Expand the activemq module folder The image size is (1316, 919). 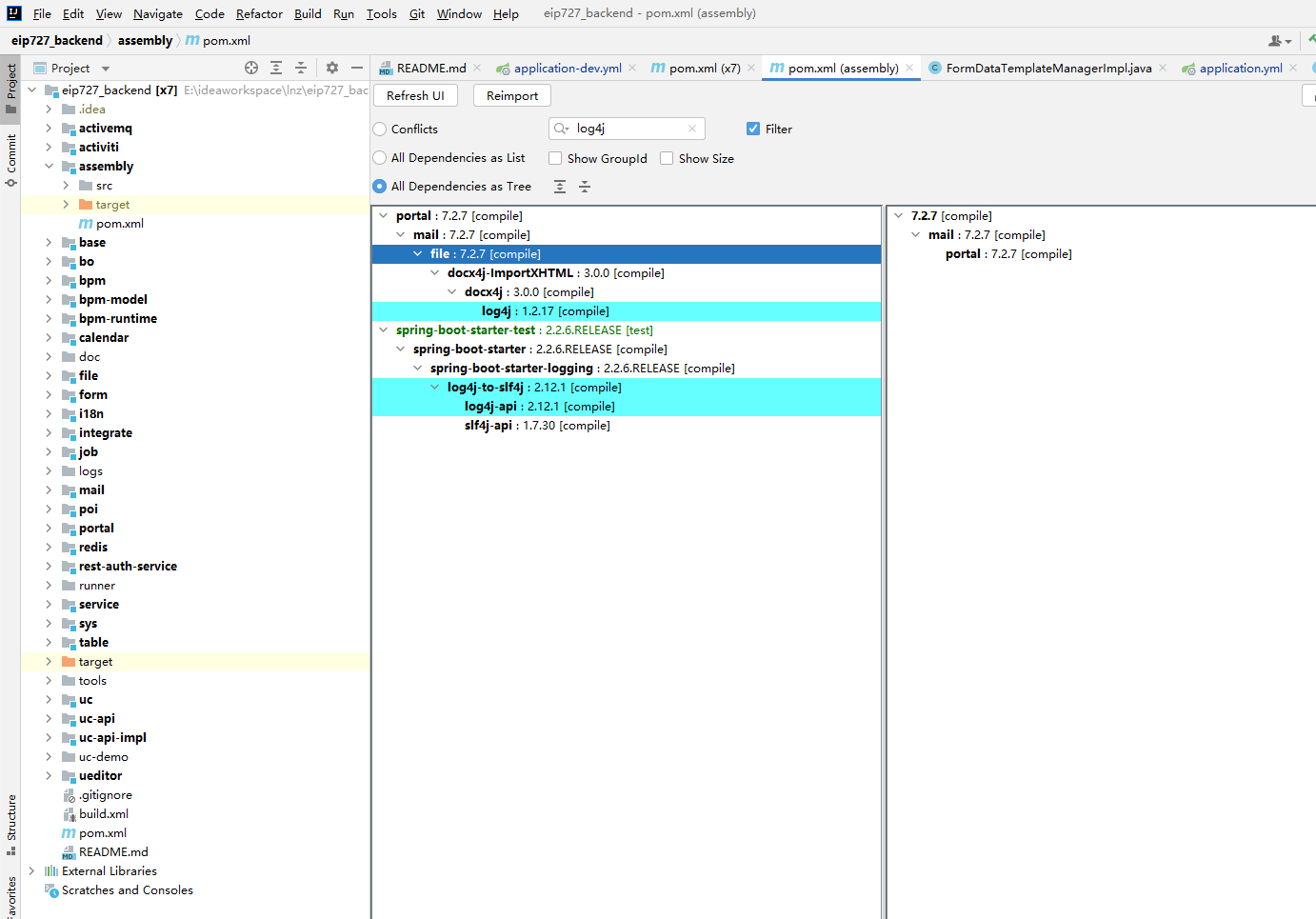click(x=49, y=128)
